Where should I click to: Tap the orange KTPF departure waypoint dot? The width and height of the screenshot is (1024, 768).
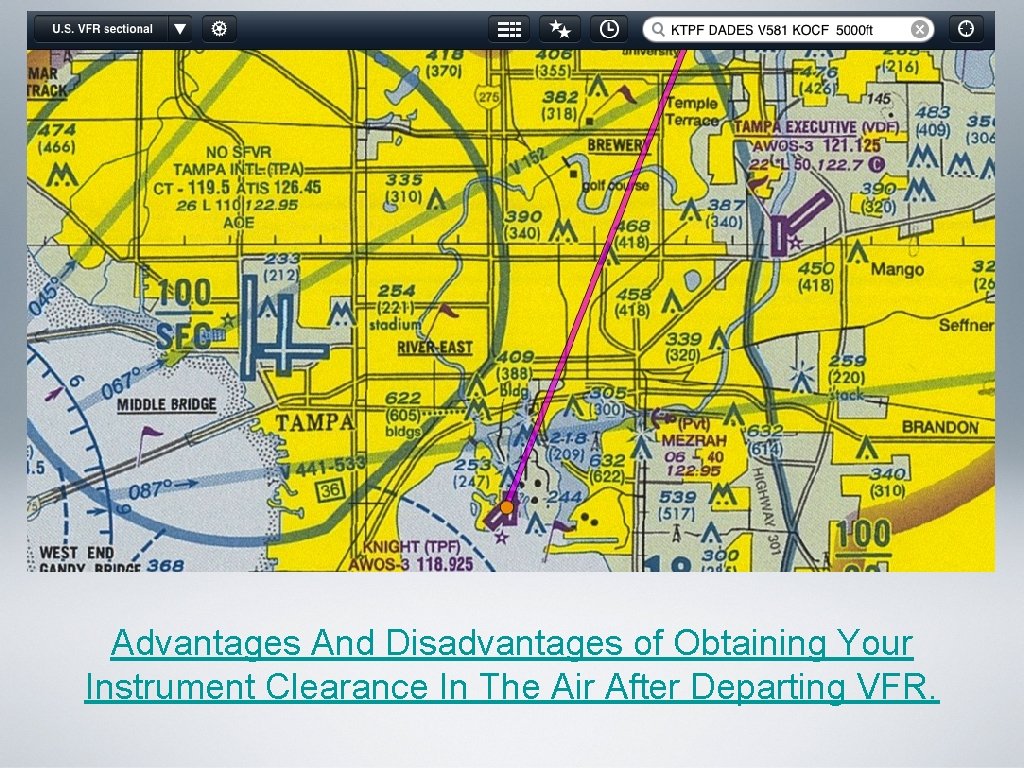click(x=507, y=507)
